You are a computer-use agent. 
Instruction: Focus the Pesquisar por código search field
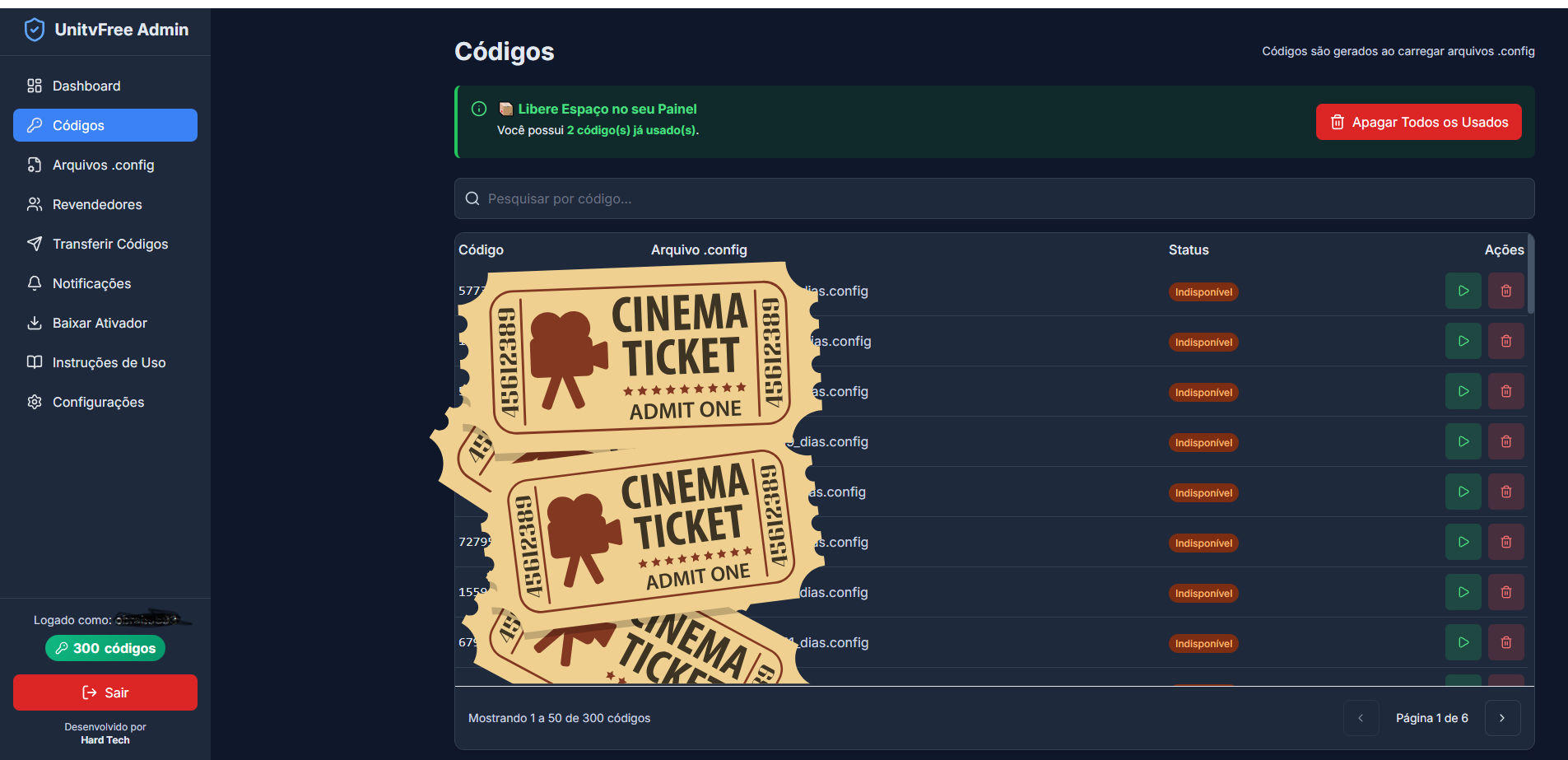click(988, 198)
